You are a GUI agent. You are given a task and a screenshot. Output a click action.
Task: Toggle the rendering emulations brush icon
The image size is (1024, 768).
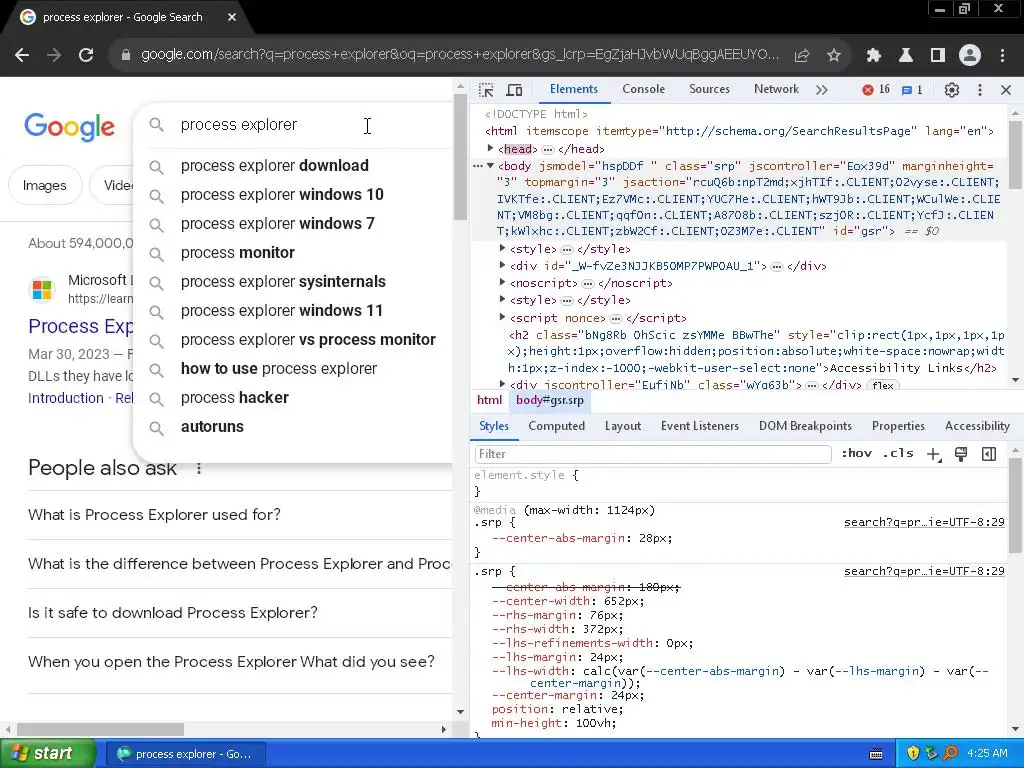point(961,455)
